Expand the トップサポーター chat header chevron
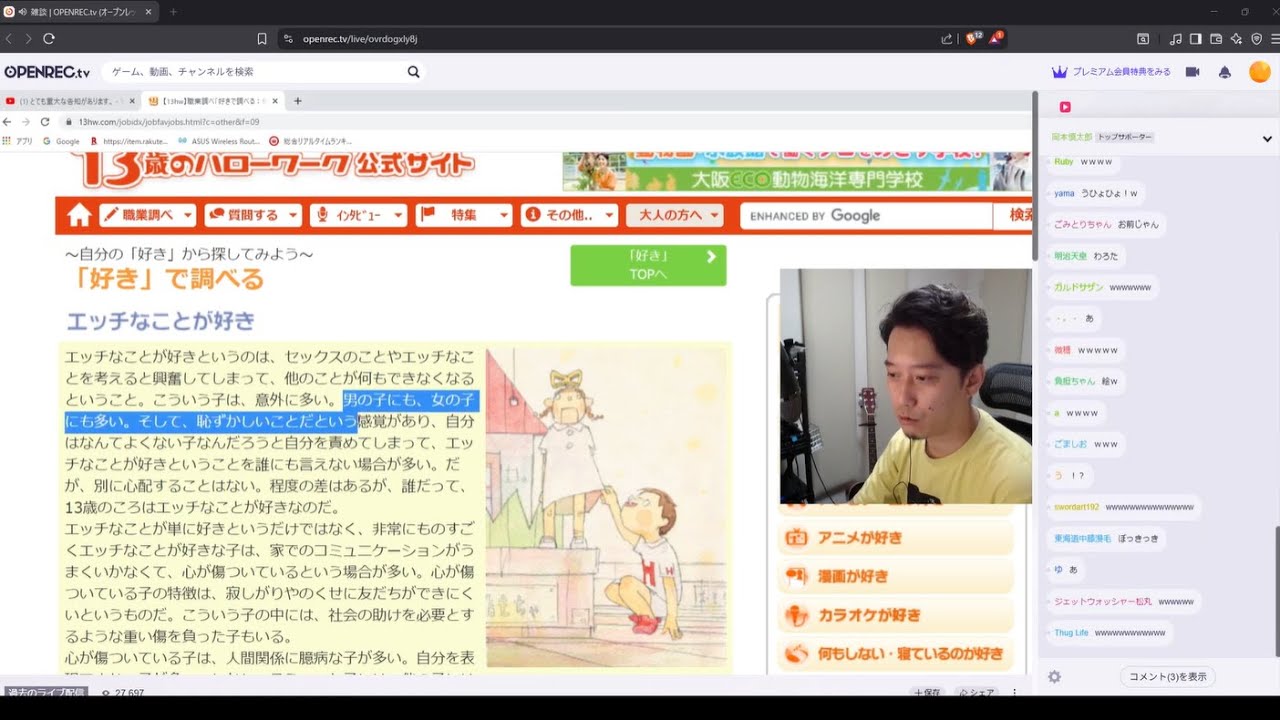The height and width of the screenshot is (720, 1280). coord(1267,139)
